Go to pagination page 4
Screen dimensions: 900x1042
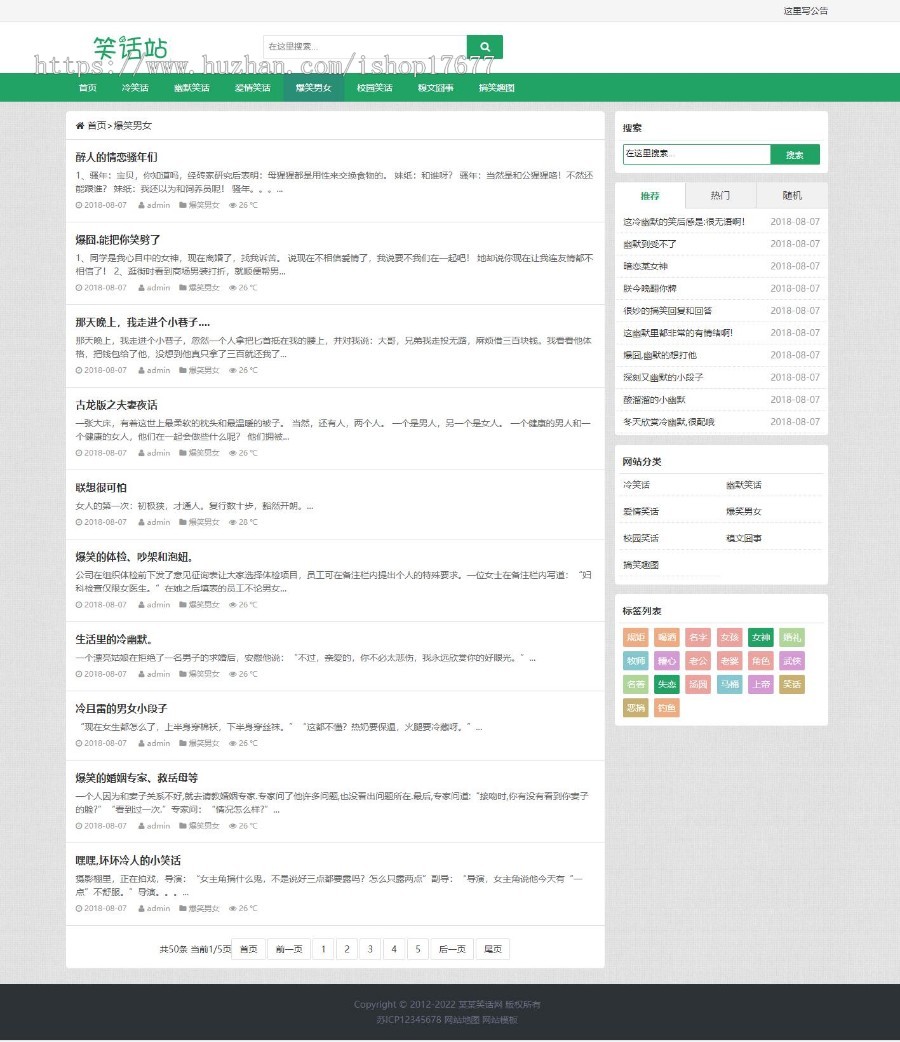tap(394, 949)
